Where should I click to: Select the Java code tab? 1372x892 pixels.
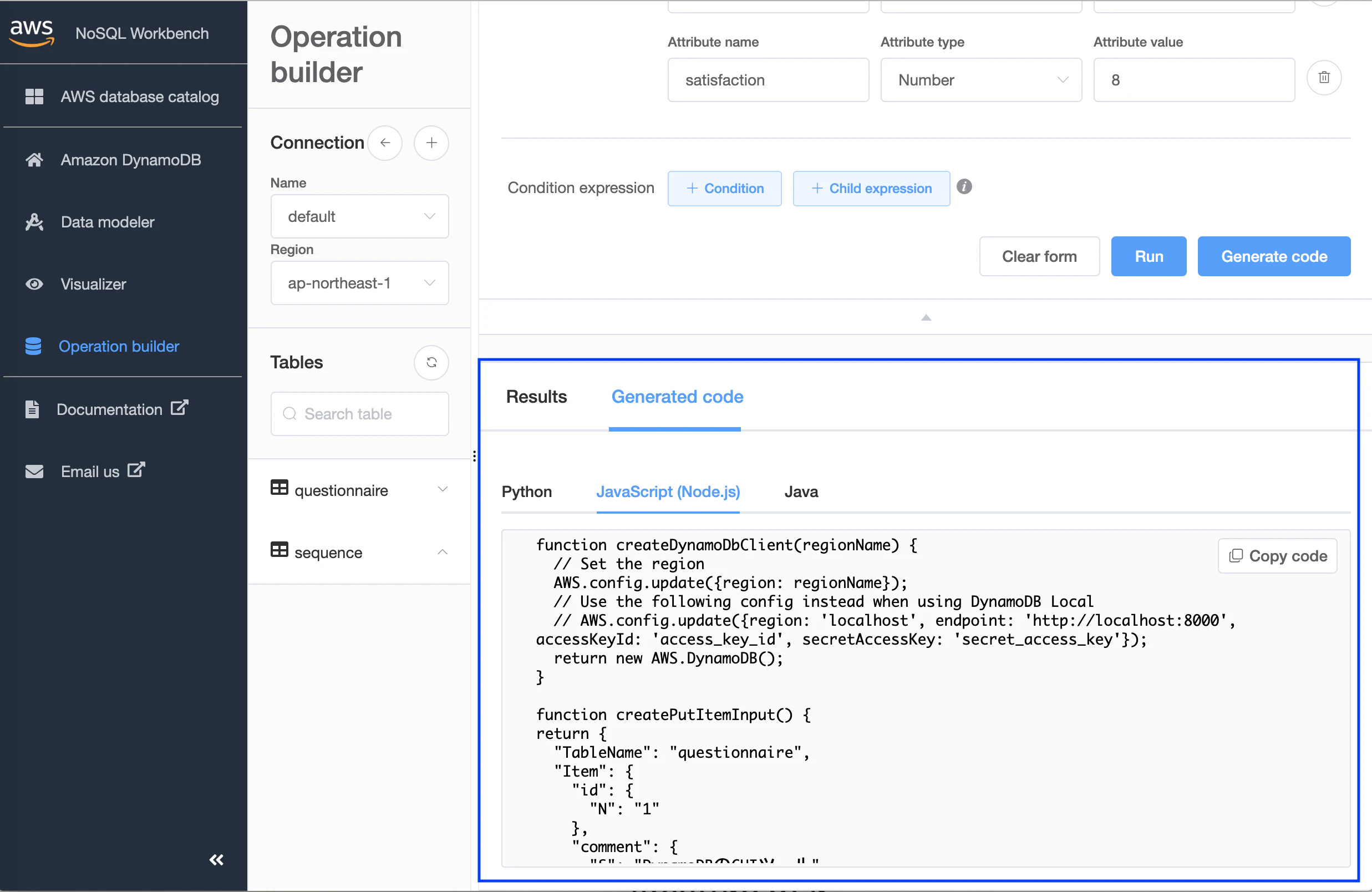pyautogui.click(x=801, y=491)
